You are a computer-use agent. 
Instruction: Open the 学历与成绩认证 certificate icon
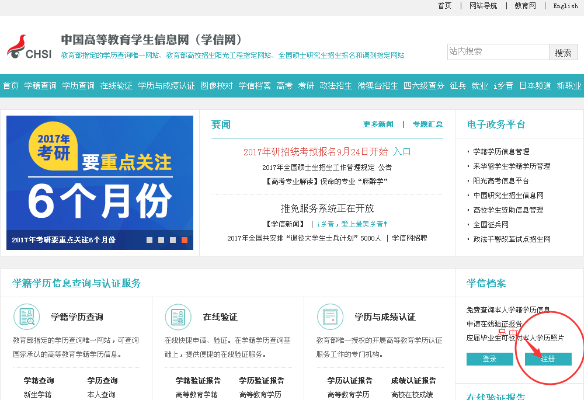click(330, 317)
